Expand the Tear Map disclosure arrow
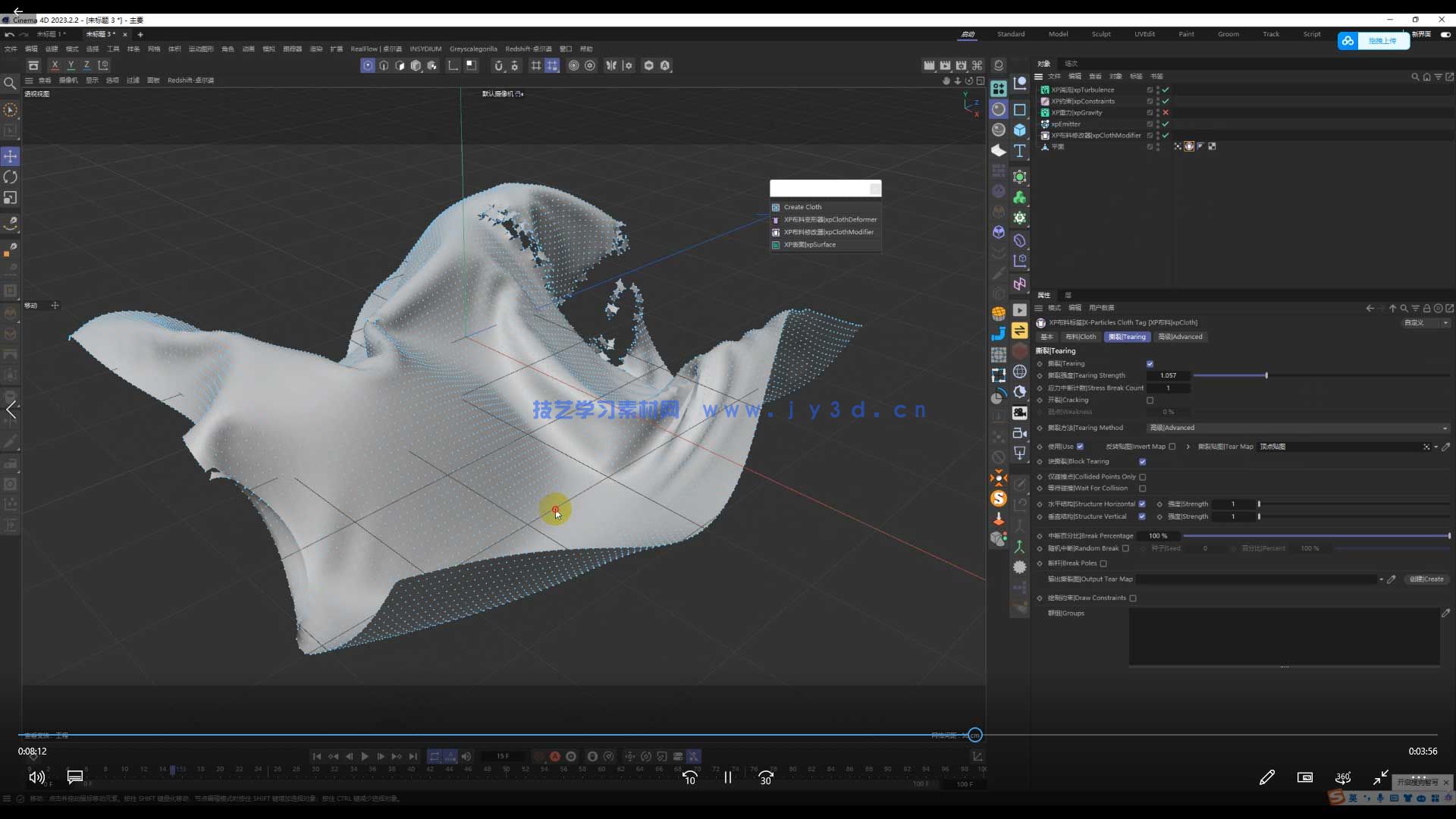 pos(1188,447)
